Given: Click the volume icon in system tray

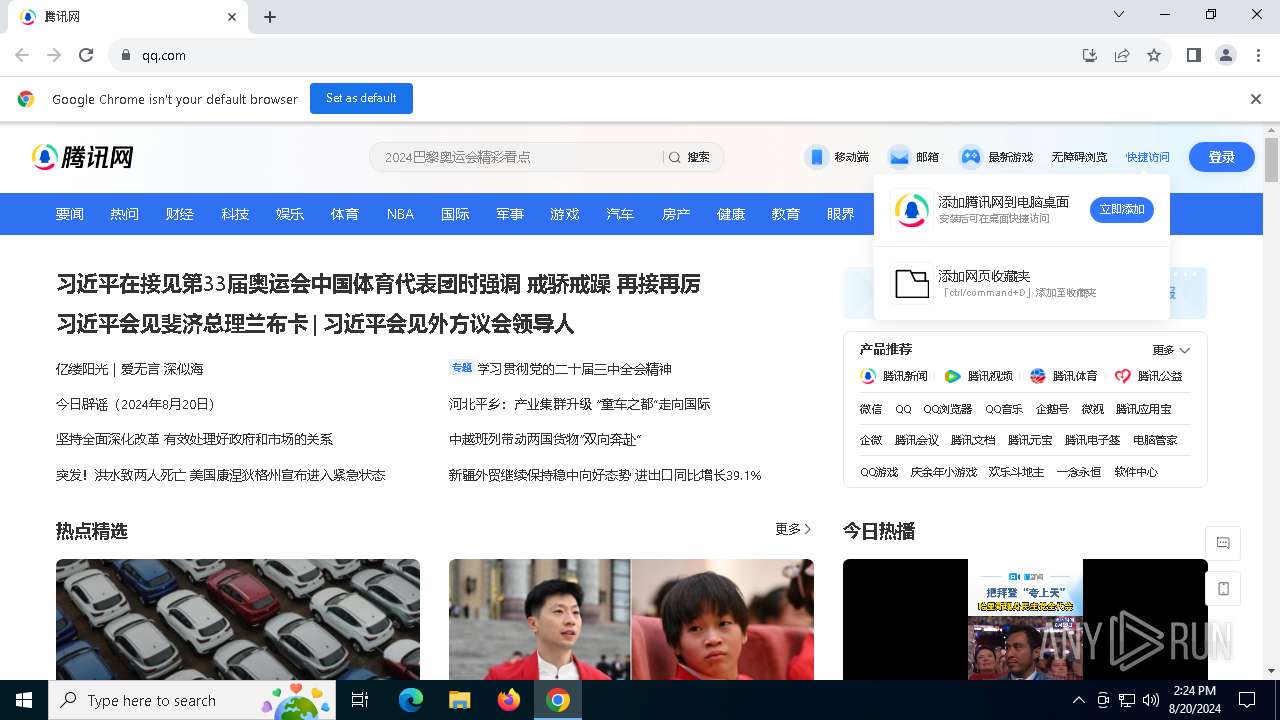Looking at the screenshot, I should 1151,700.
